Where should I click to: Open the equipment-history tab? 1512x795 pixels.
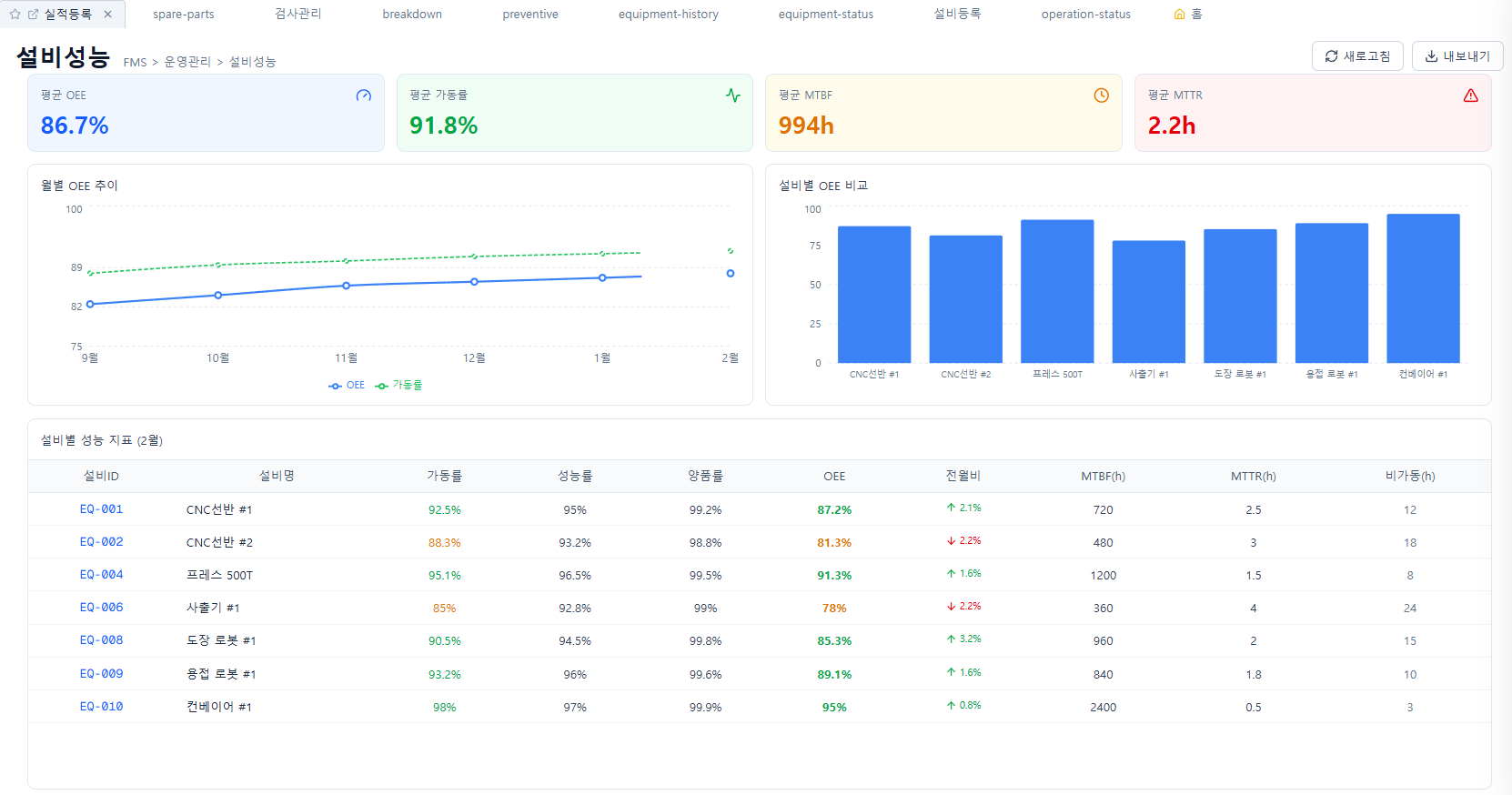tap(668, 15)
